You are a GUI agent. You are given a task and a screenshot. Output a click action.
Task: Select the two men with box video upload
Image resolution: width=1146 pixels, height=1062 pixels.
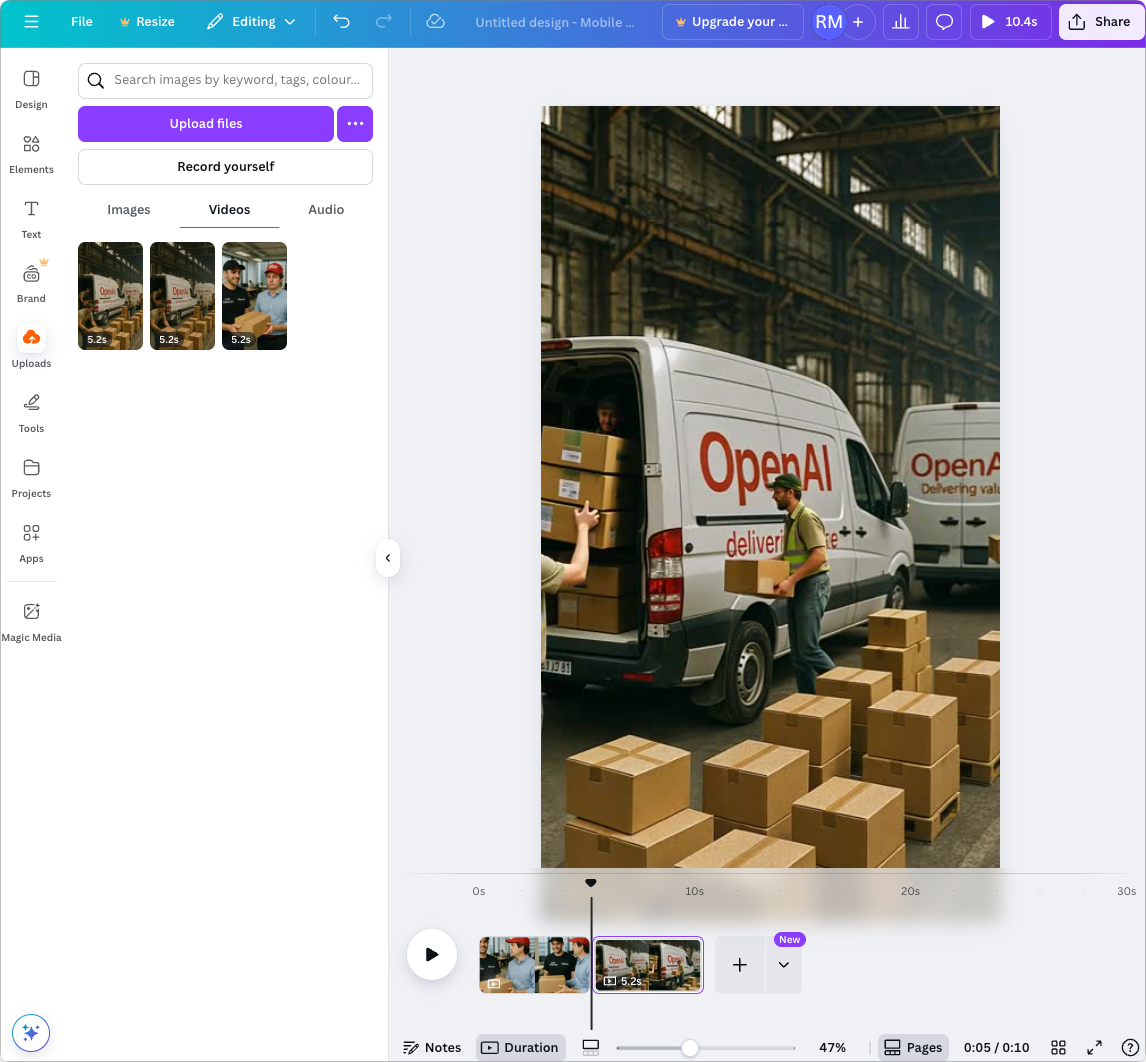click(x=254, y=296)
